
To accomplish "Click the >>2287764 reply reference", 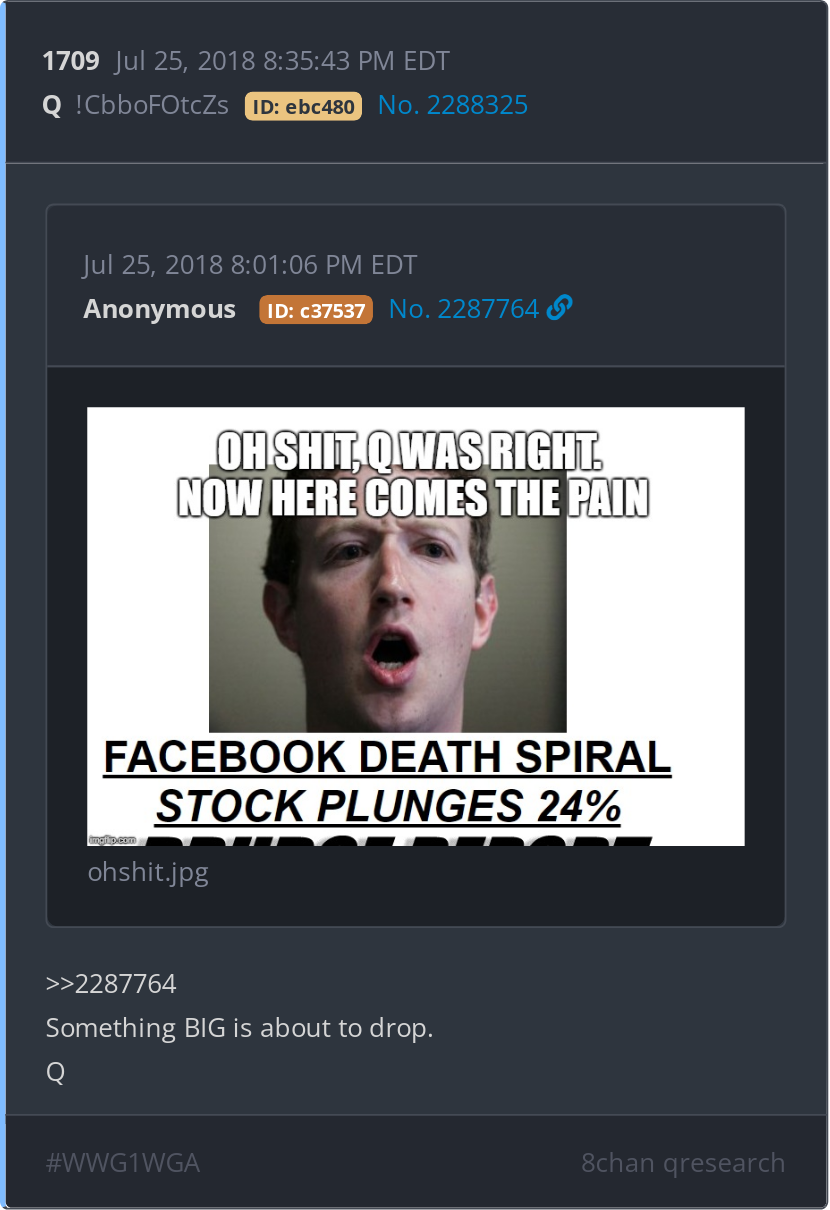I will click(111, 984).
